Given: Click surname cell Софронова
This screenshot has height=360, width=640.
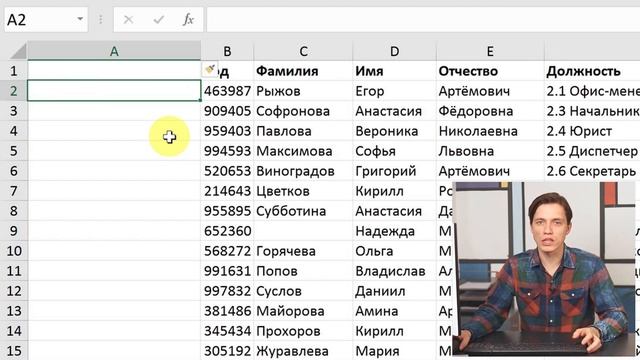Looking at the screenshot, I should pyautogui.click(x=303, y=111).
